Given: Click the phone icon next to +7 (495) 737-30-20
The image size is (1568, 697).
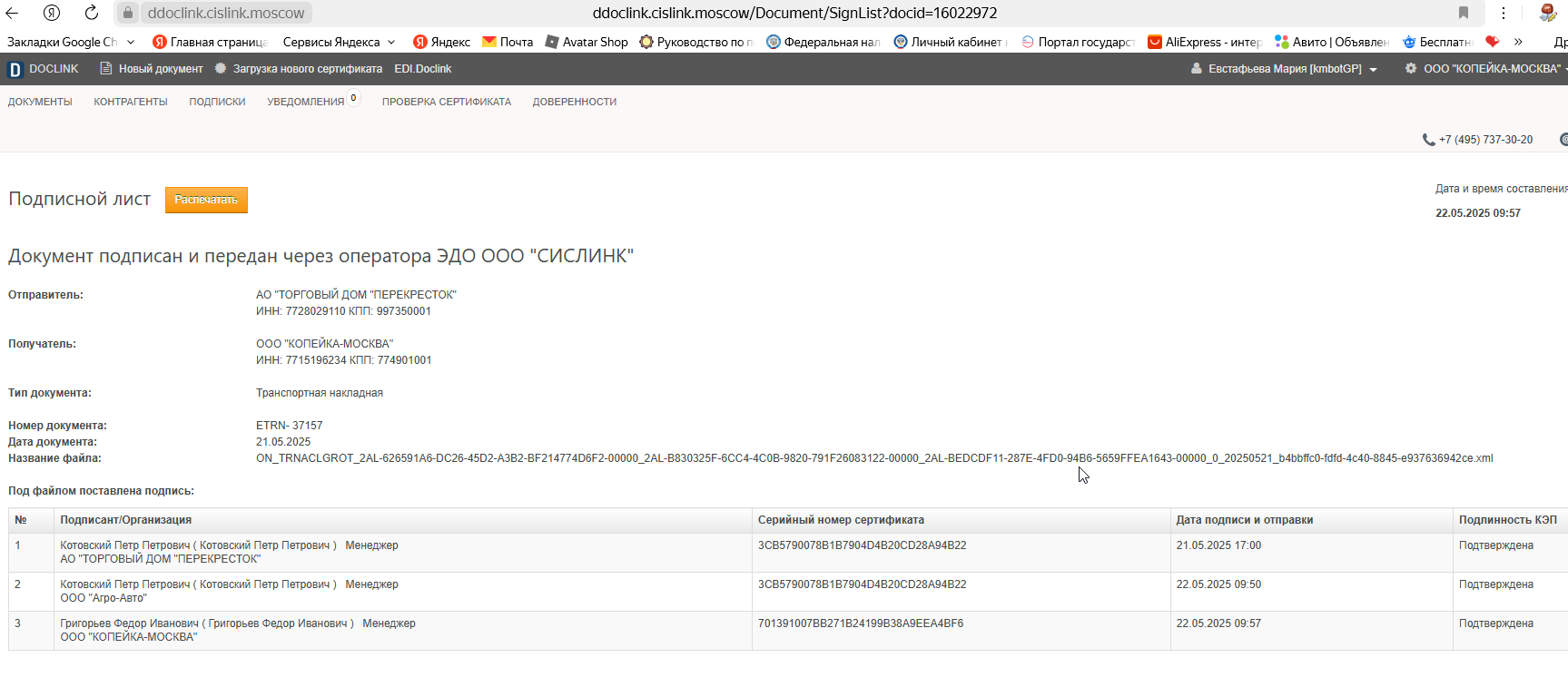Looking at the screenshot, I should point(1428,140).
